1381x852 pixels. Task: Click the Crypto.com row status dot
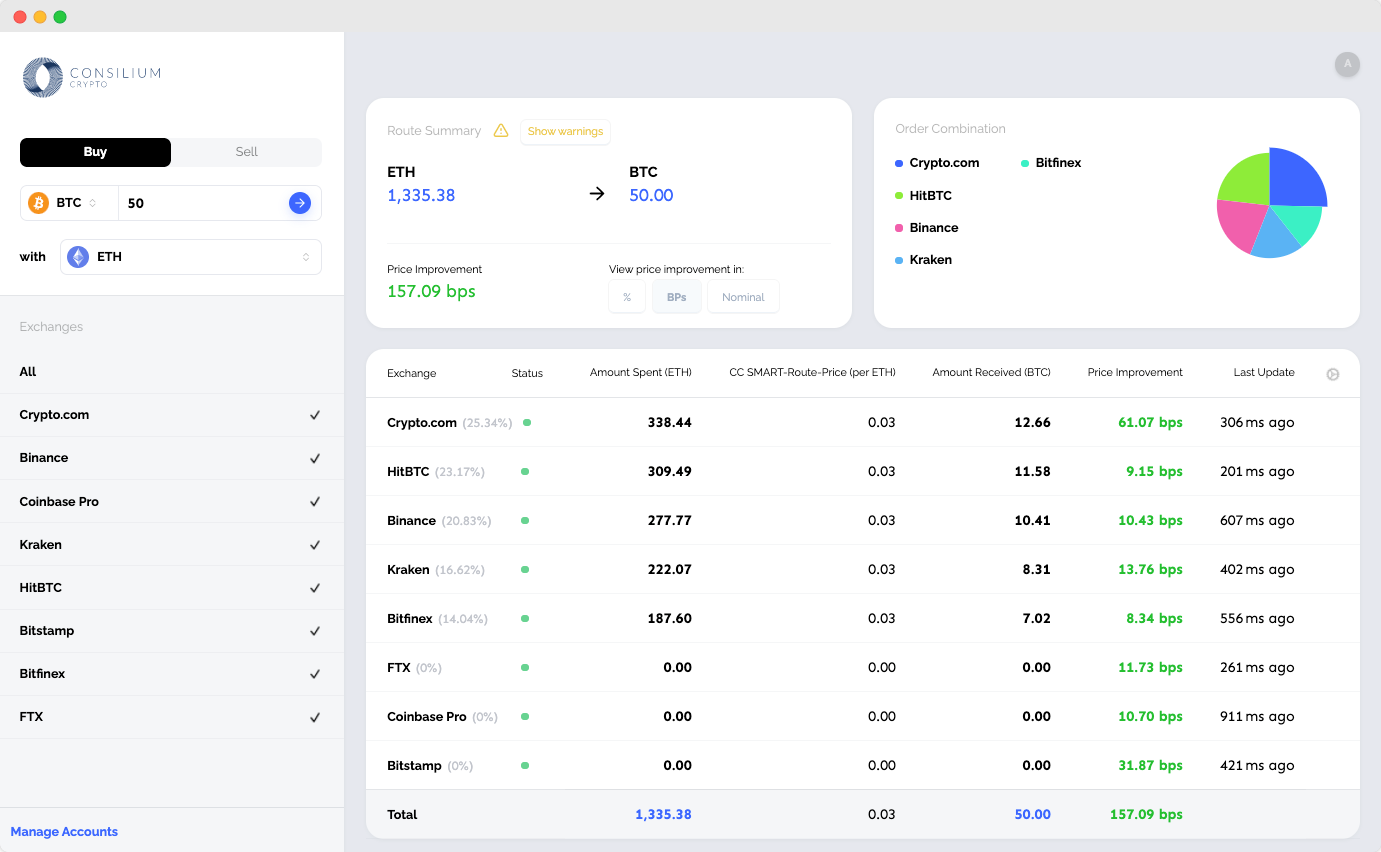tap(527, 423)
